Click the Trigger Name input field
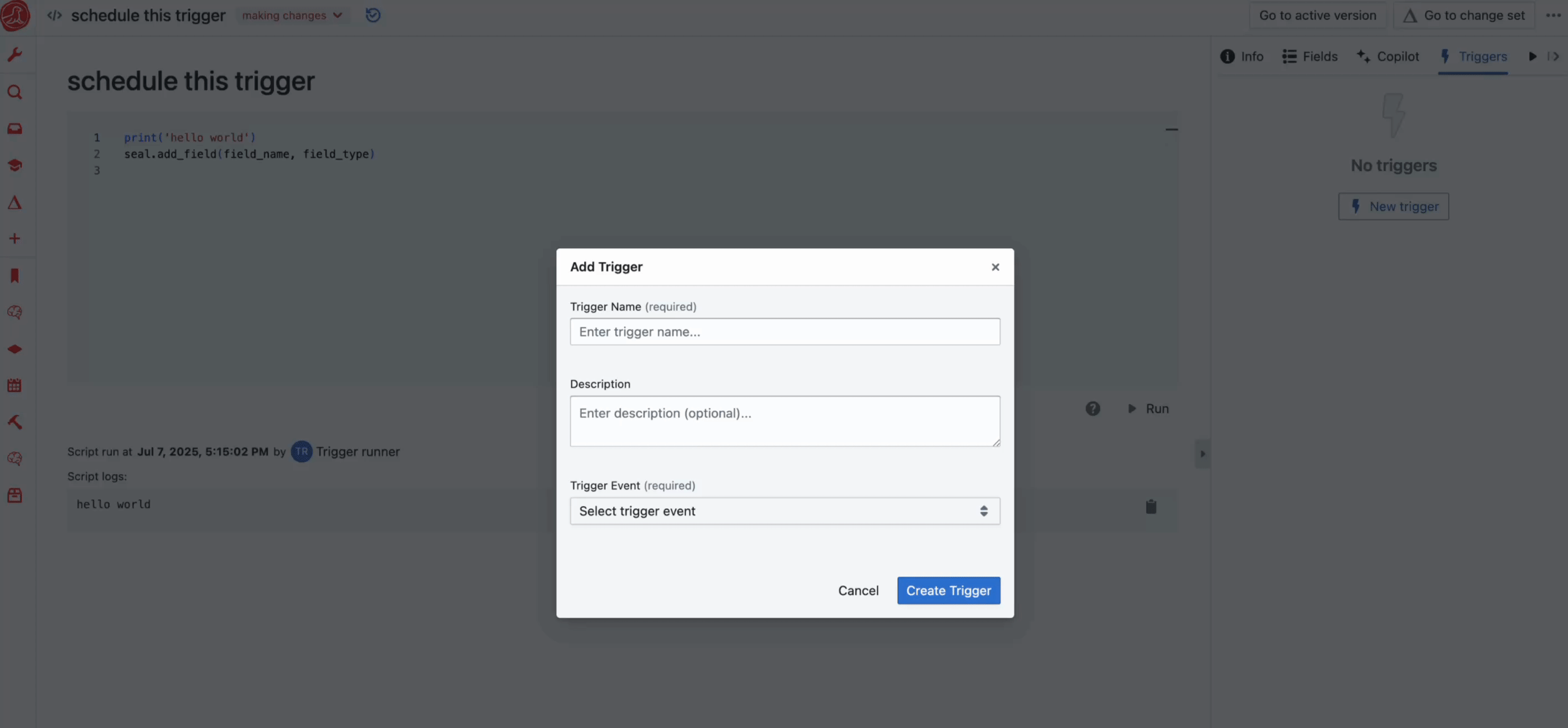Viewport: 1568px width, 728px height. (x=784, y=331)
